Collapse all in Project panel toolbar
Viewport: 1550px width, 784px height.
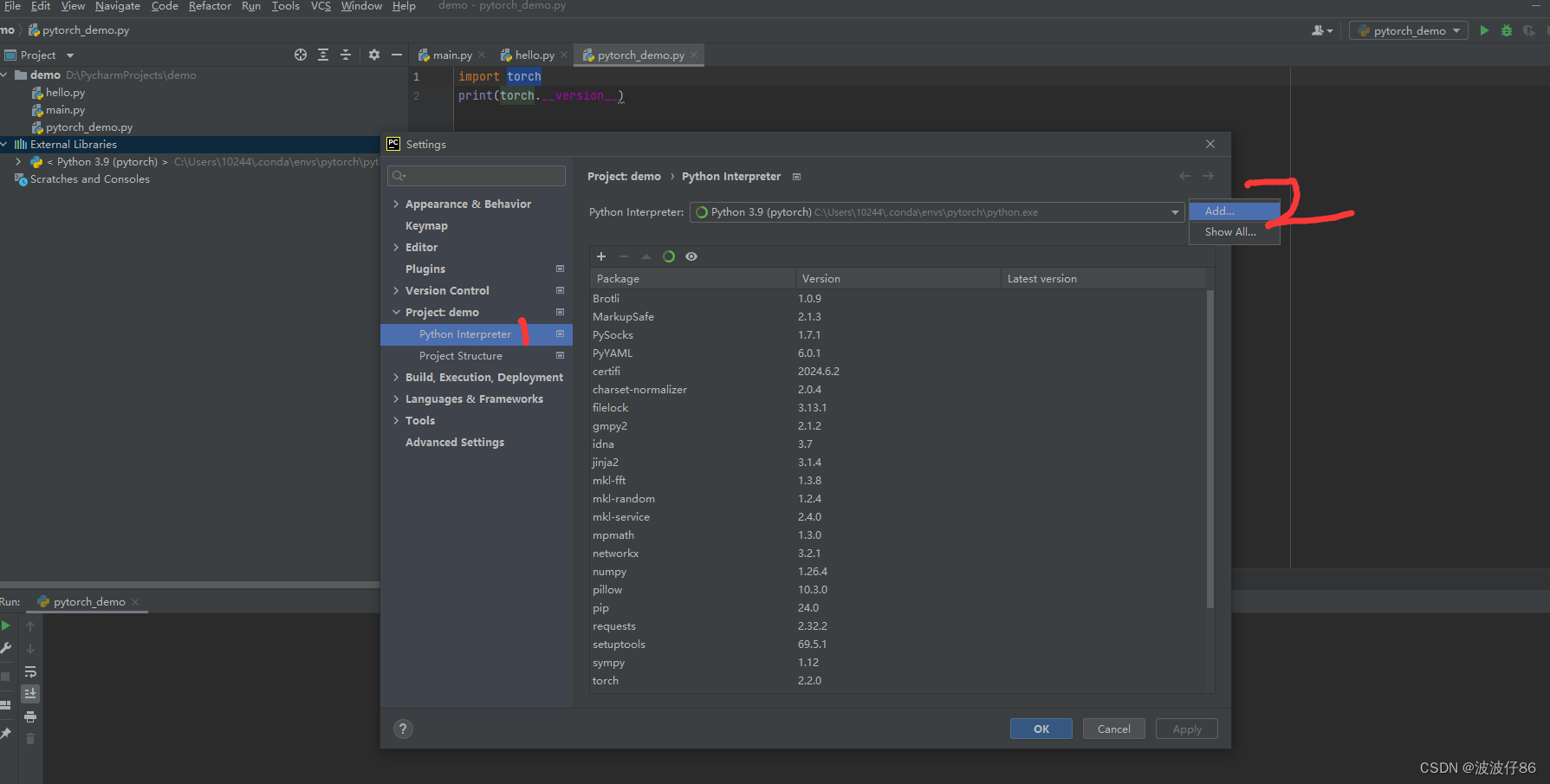click(x=346, y=55)
